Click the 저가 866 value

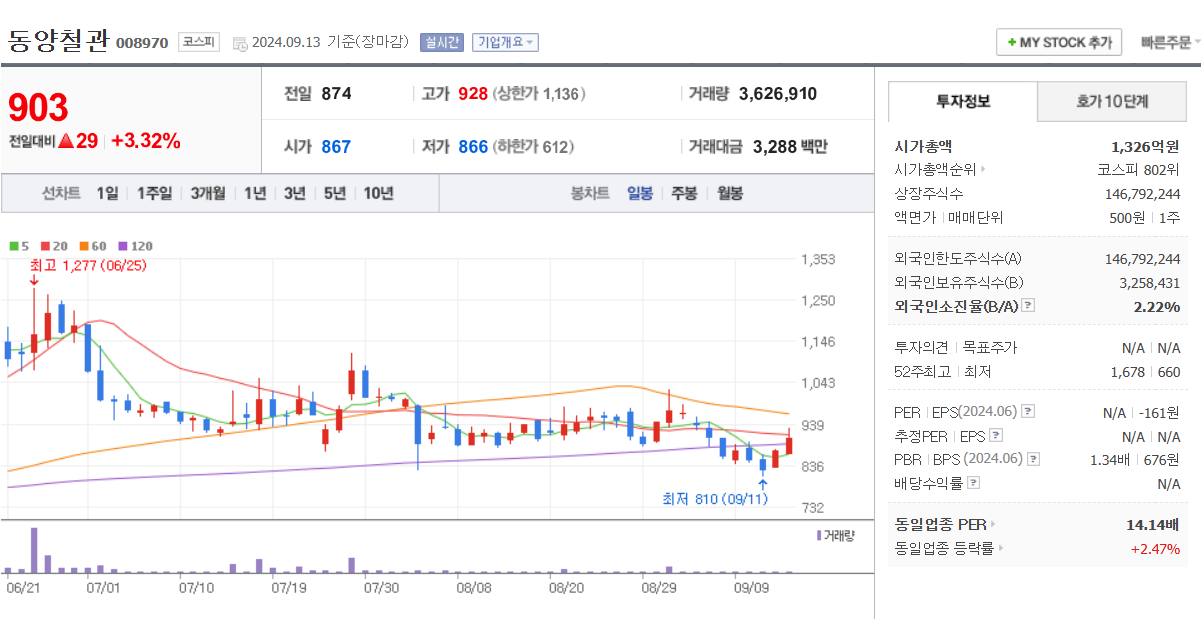click(472, 147)
